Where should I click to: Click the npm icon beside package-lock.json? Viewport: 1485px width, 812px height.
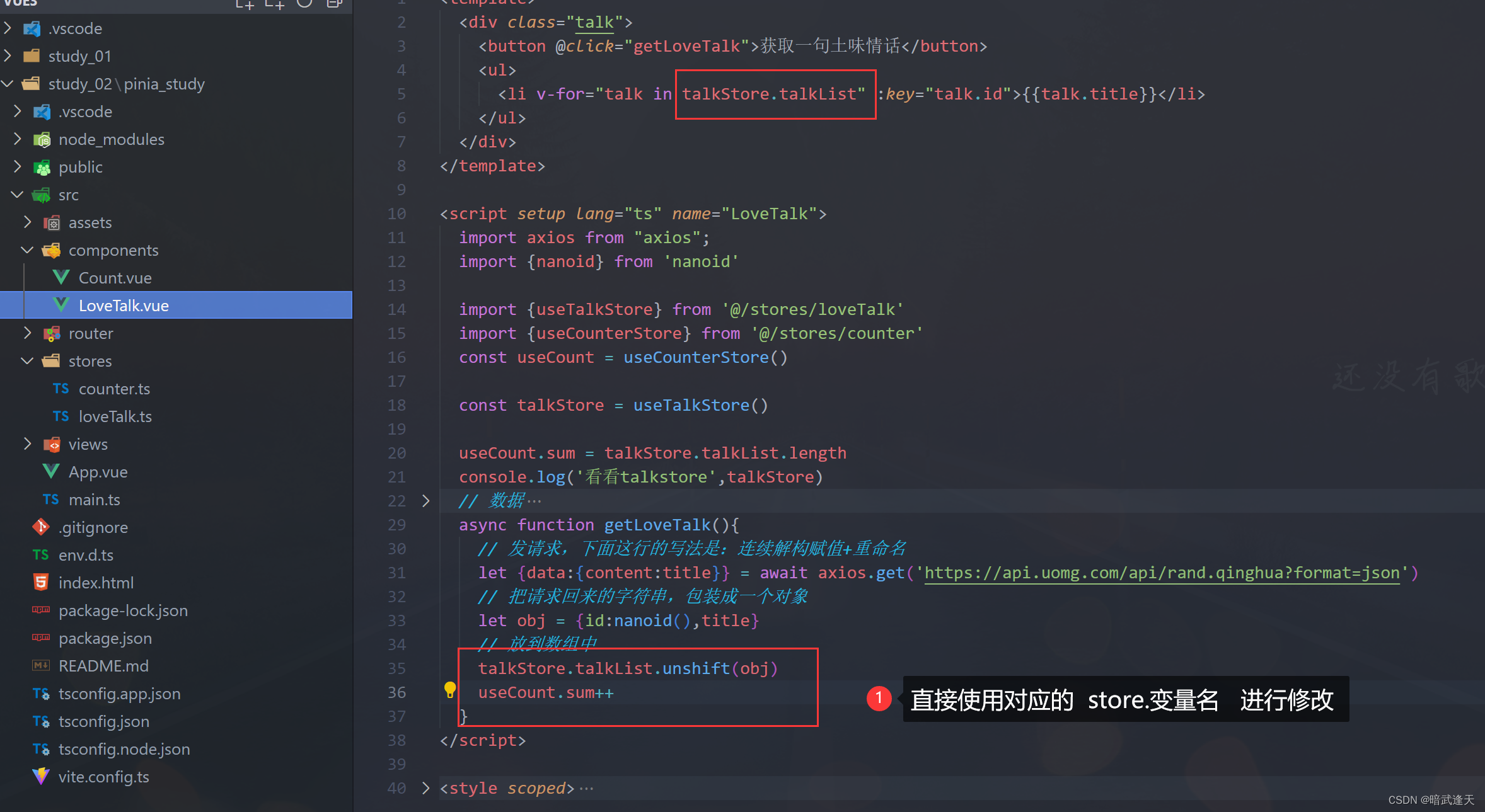[x=41, y=610]
